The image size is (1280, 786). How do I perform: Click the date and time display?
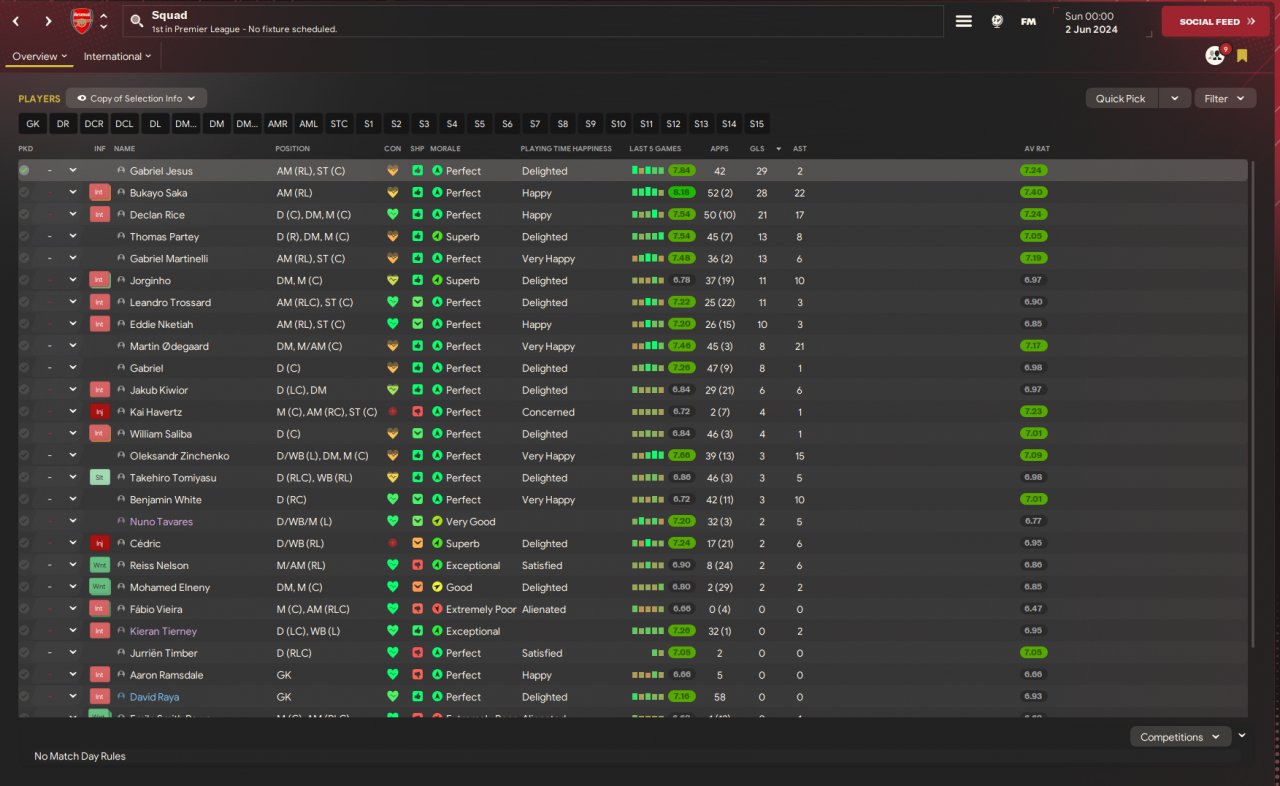(1100, 21)
